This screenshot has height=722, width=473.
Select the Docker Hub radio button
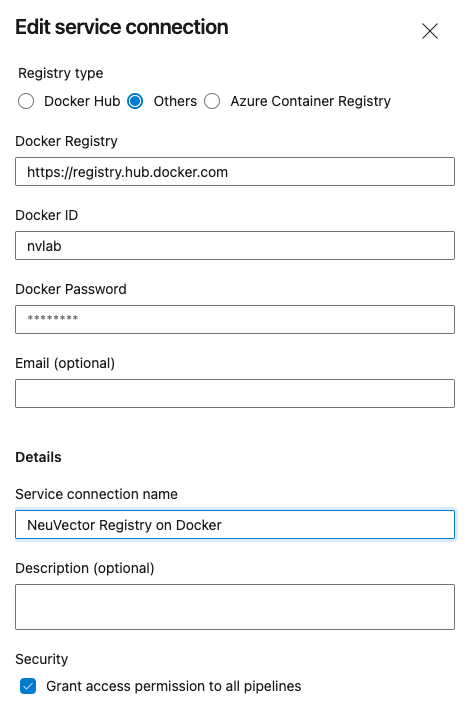pos(26,101)
